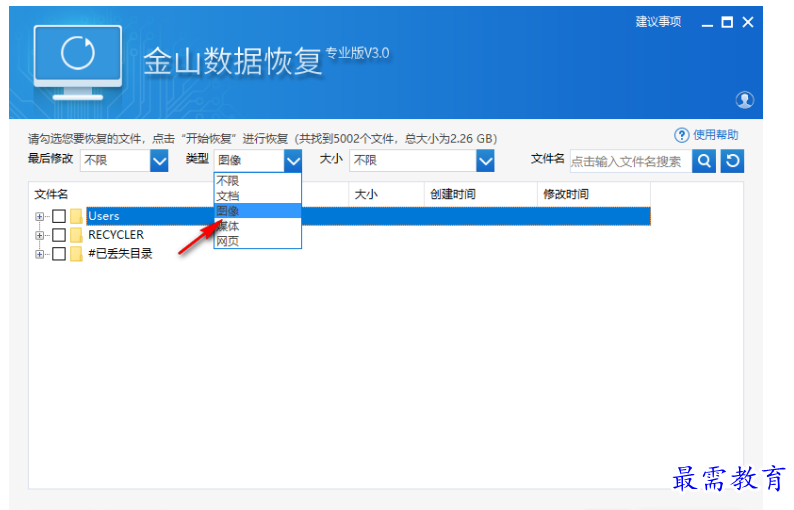
Task: Select 媒体 in type dropdown list
Action: 258,226
